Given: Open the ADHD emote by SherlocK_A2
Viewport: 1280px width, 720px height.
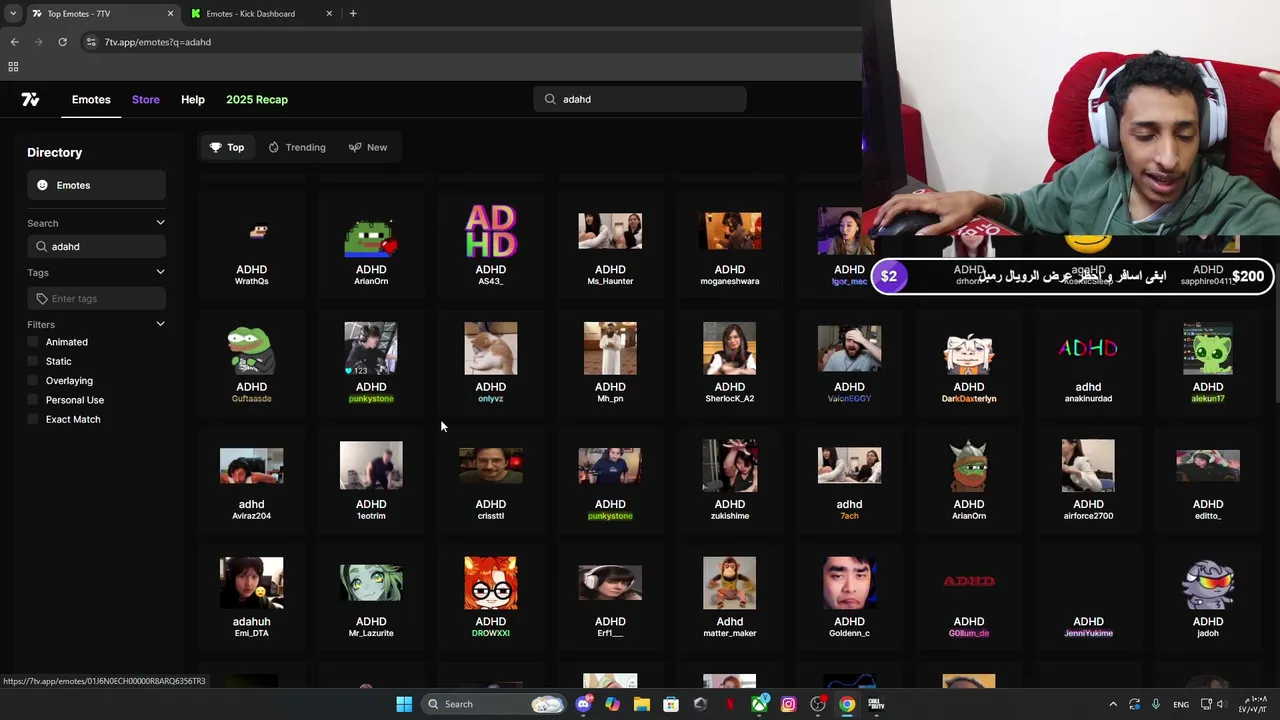Looking at the screenshot, I should (730, 362).
